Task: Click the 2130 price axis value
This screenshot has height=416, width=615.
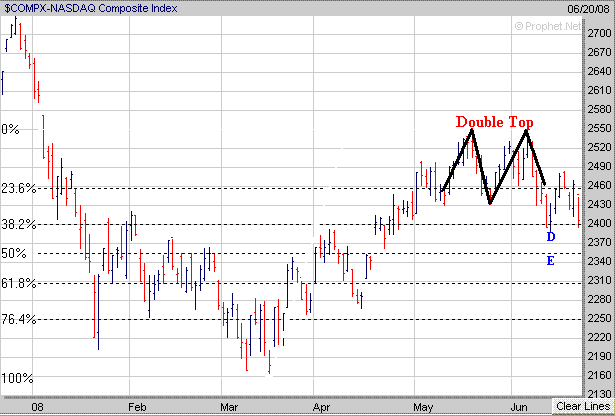Action: (599, 394)
